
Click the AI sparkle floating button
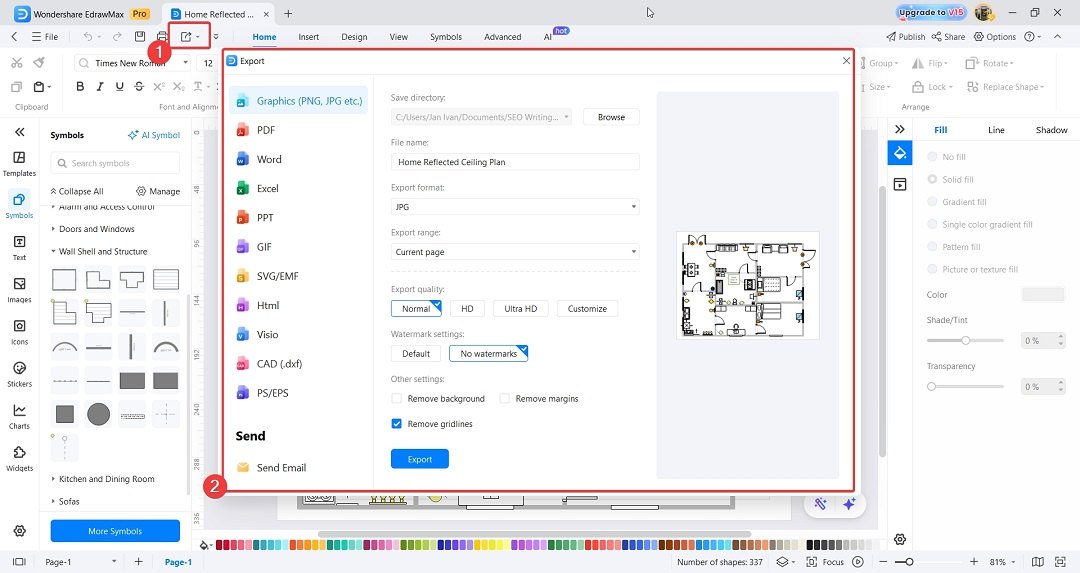[849, 504]
